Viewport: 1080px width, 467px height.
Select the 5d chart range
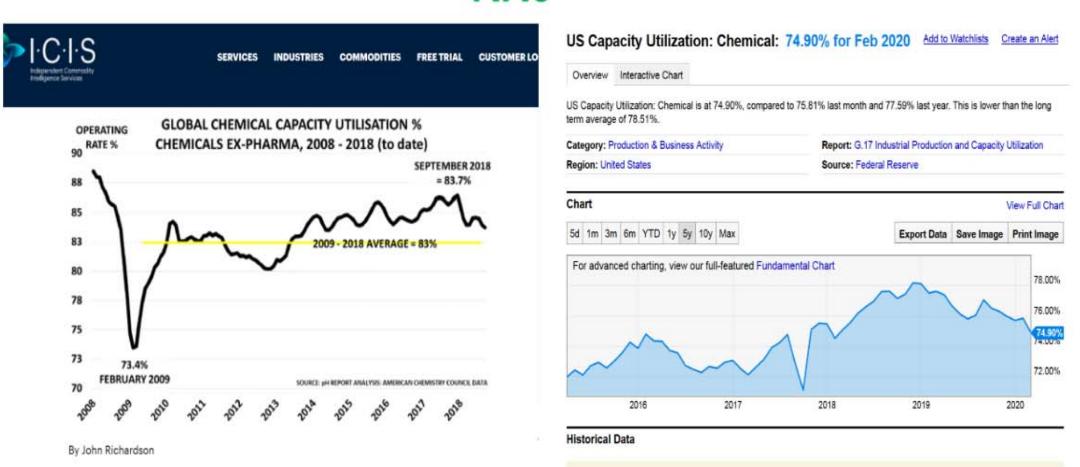pos(575,234)
